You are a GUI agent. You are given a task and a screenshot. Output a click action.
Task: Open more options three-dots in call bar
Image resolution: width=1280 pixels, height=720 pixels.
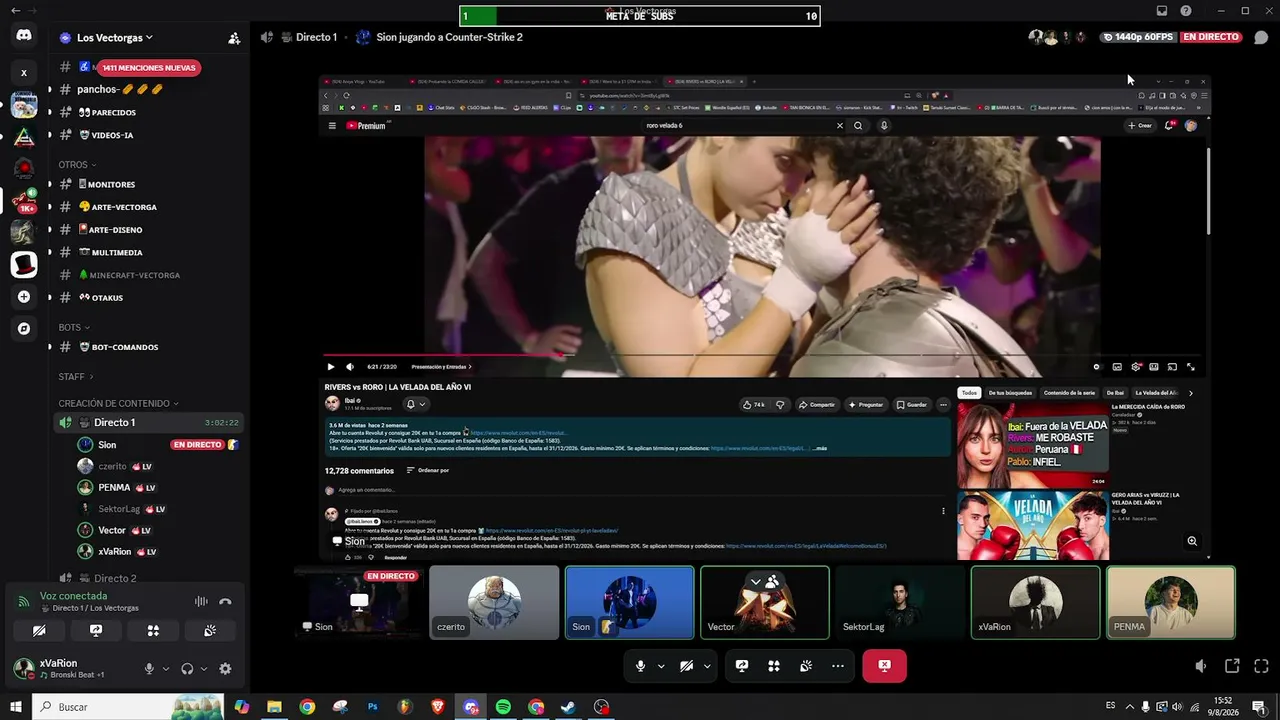838,666
